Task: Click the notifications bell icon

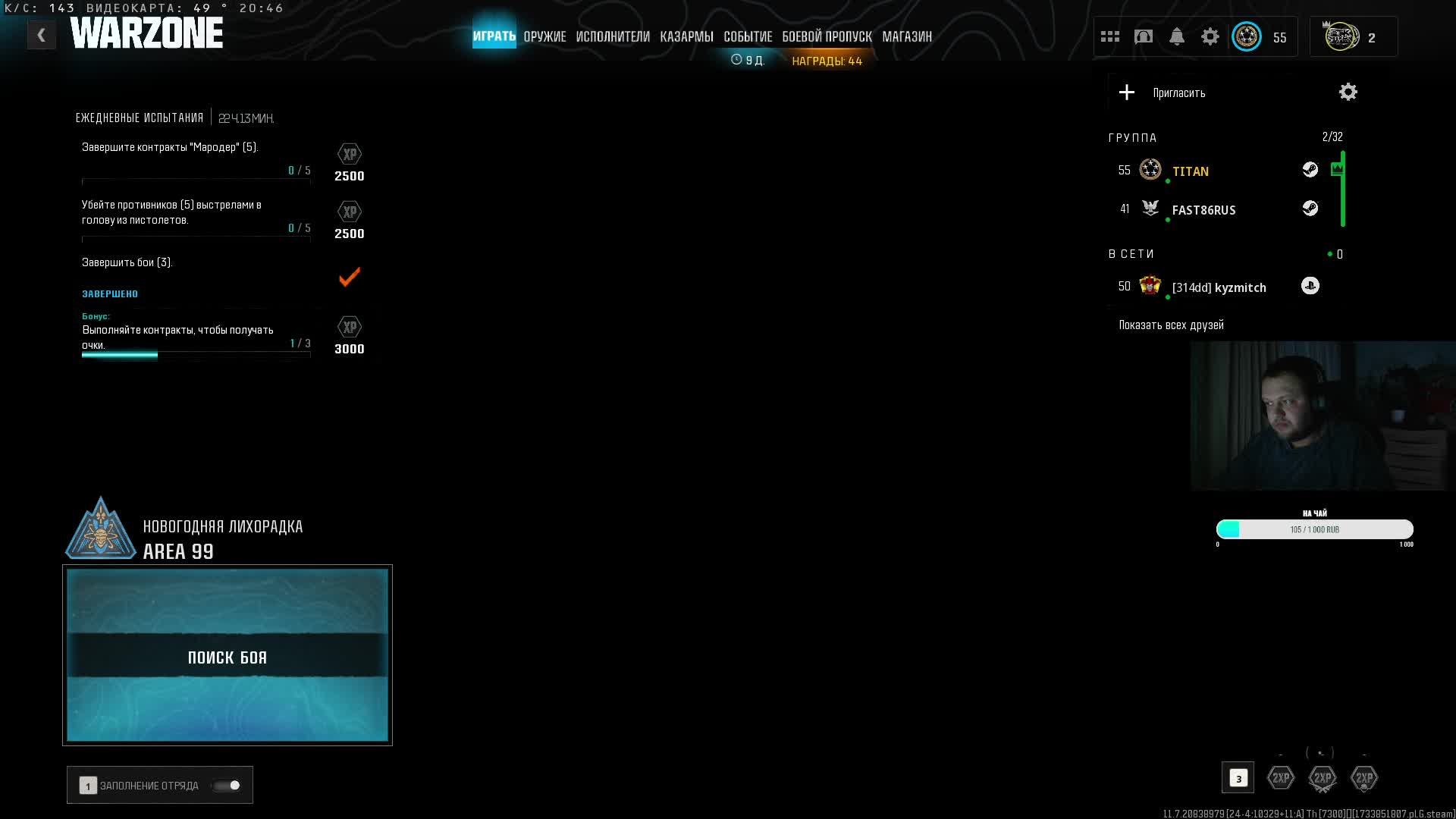Action: pos(1176,36)
